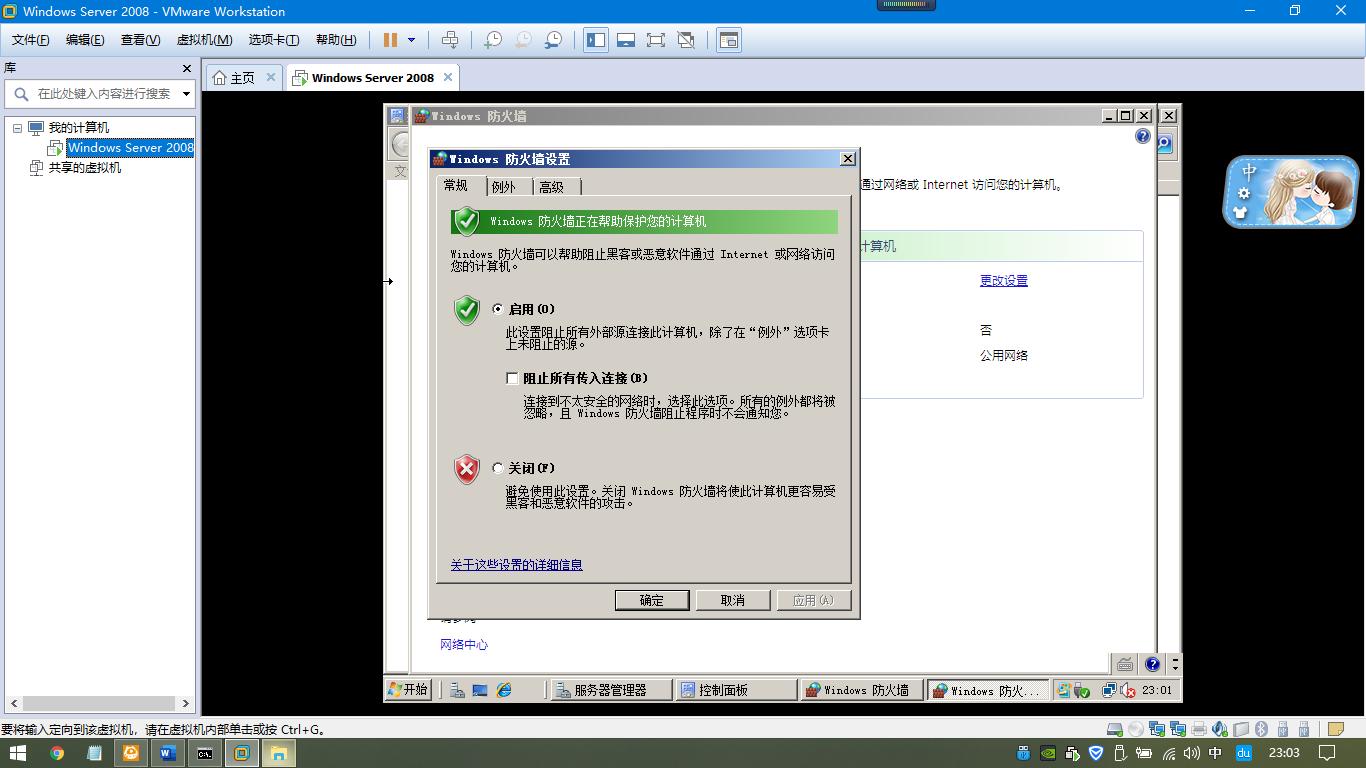Open the host notification center icon
Image resolution: width=1366 pixels, height=768 pixels.
(x=1327, y=753)
